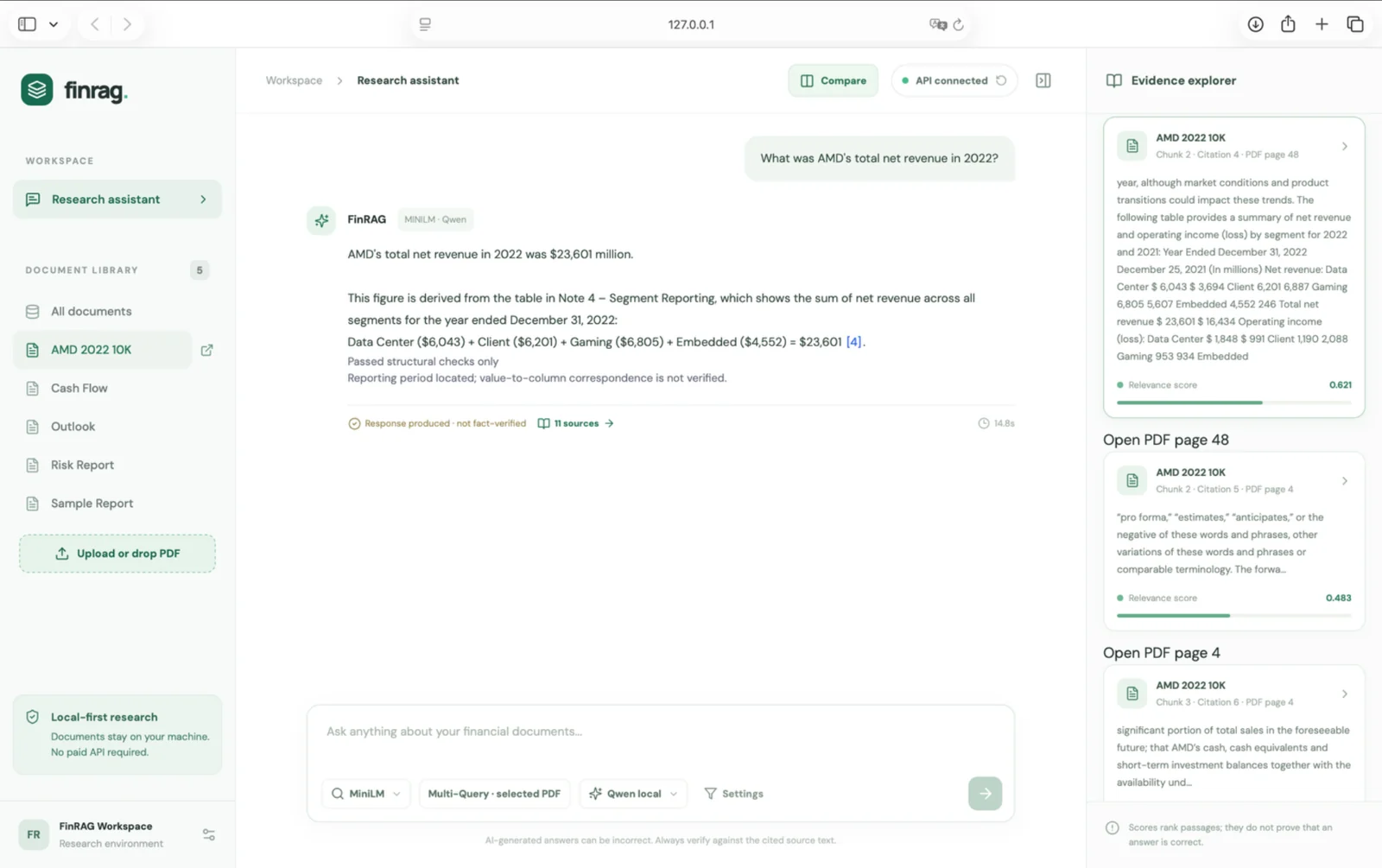Open the browser sidebar dropdown chevron
1382x868 pixels.
[x=54, y=24]
